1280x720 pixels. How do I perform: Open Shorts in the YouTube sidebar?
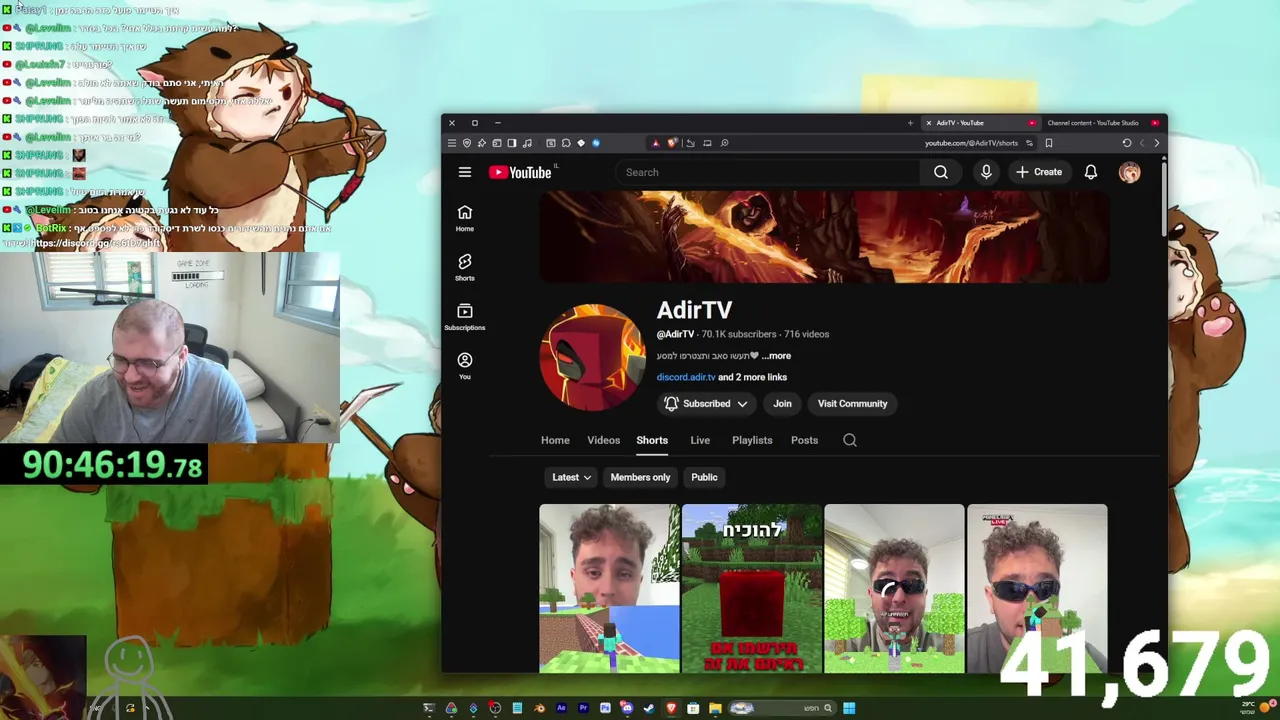[x=465, y=267]
